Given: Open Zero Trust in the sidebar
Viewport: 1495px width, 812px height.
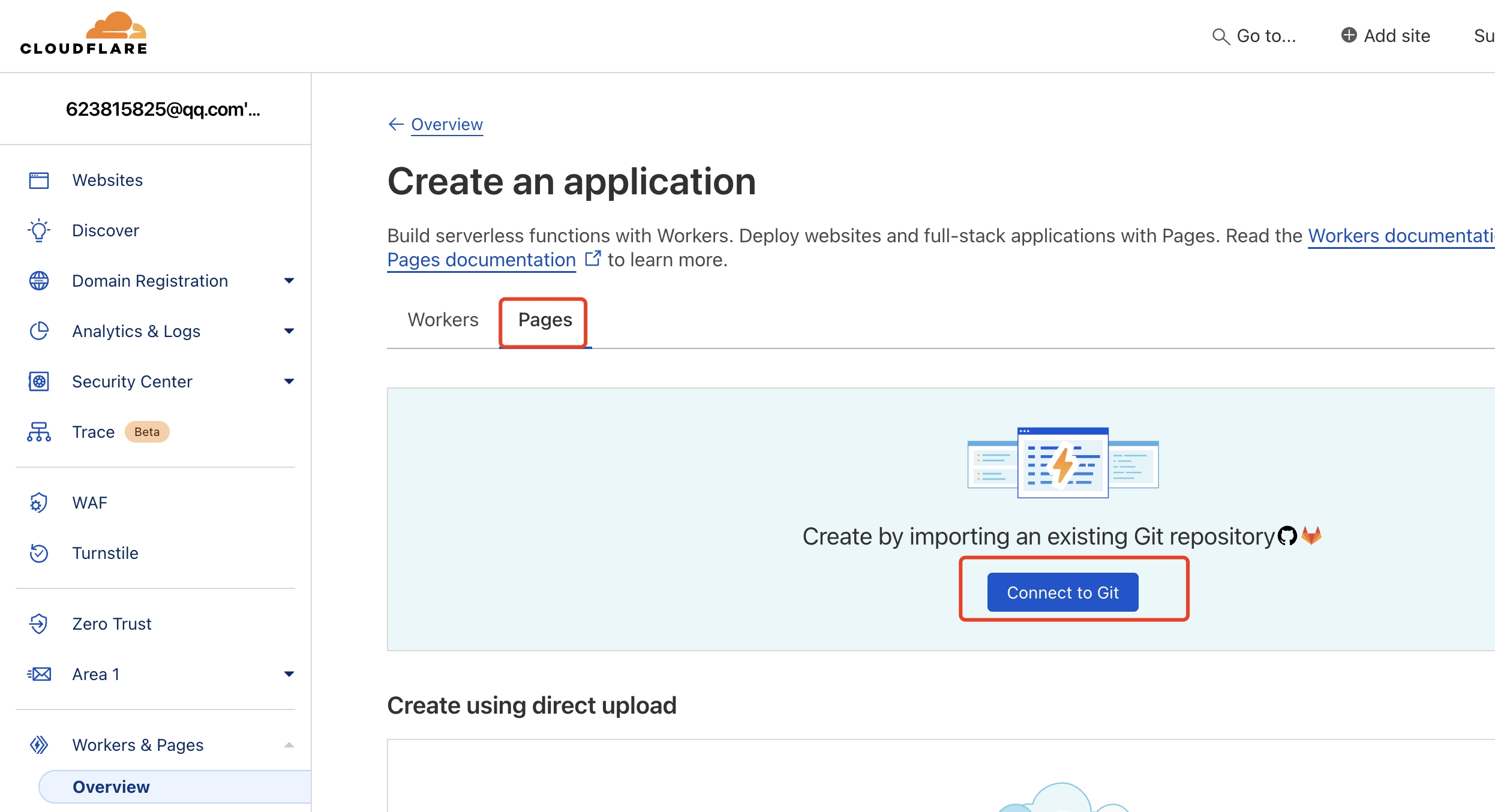Looking at the screenshot, I should click(x=112, y=624).
